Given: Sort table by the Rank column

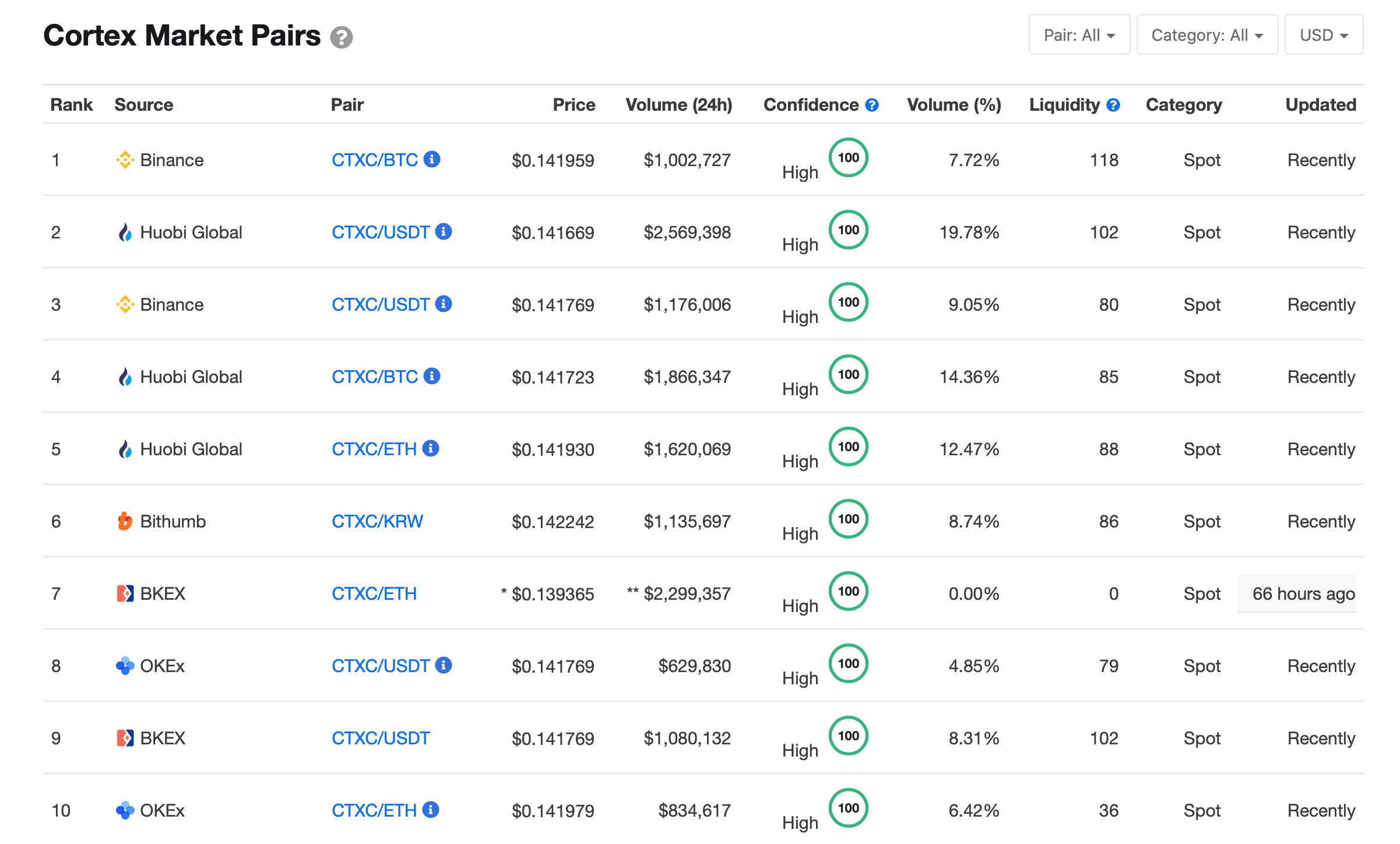Looking at the screenshot, I should (x=71, y=104).
